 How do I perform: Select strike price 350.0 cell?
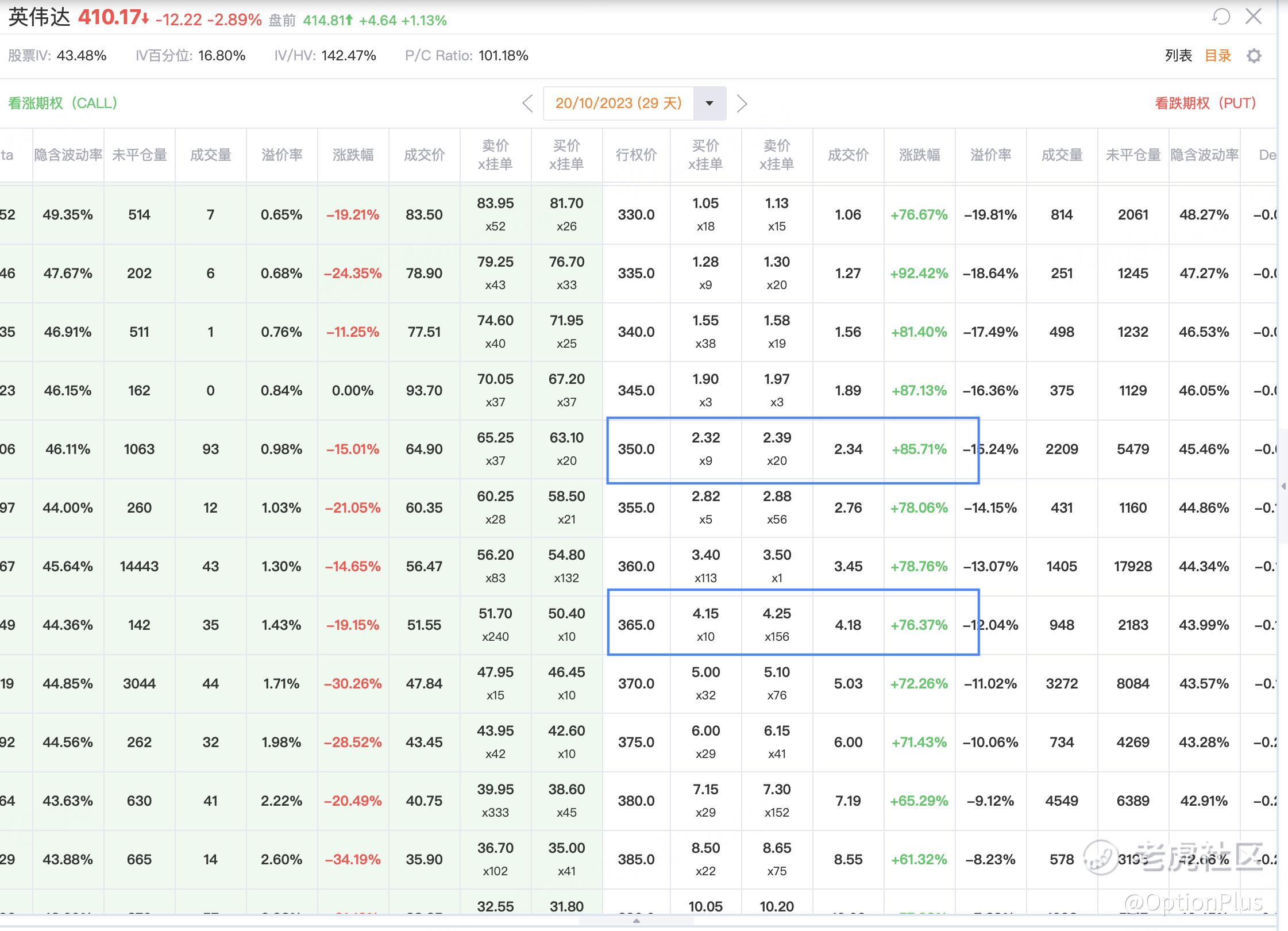tap(636, 449)
